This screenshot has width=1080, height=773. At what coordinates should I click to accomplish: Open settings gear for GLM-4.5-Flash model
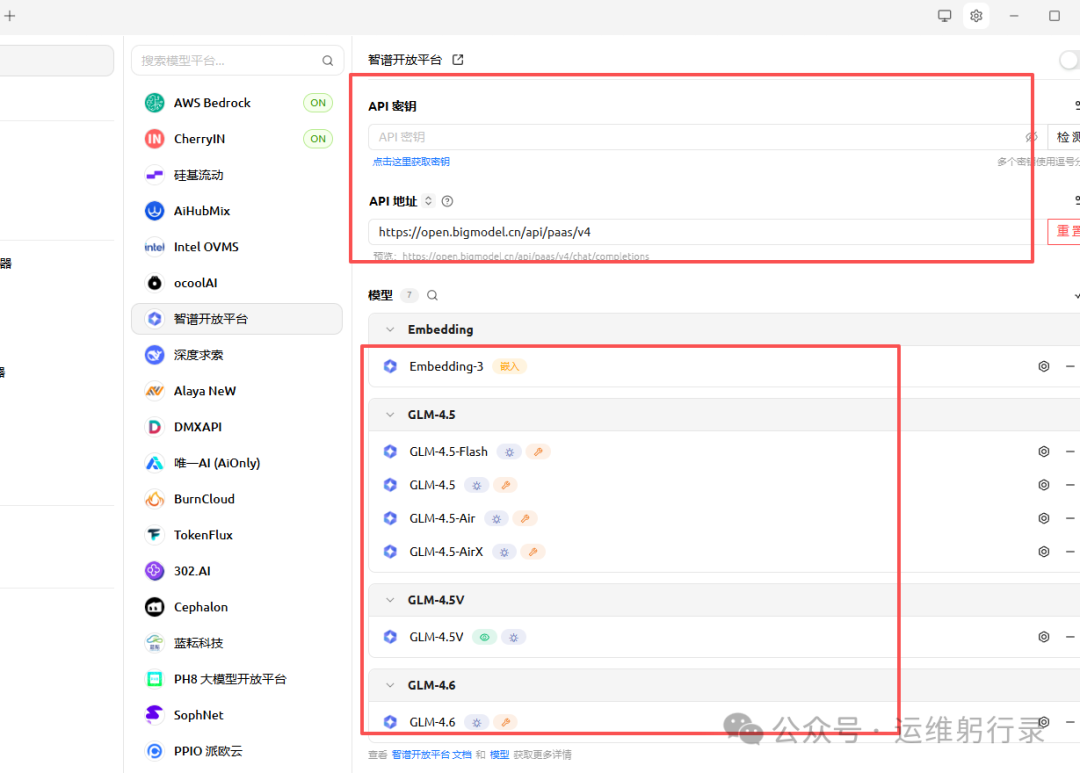[x=1043, y=452]
